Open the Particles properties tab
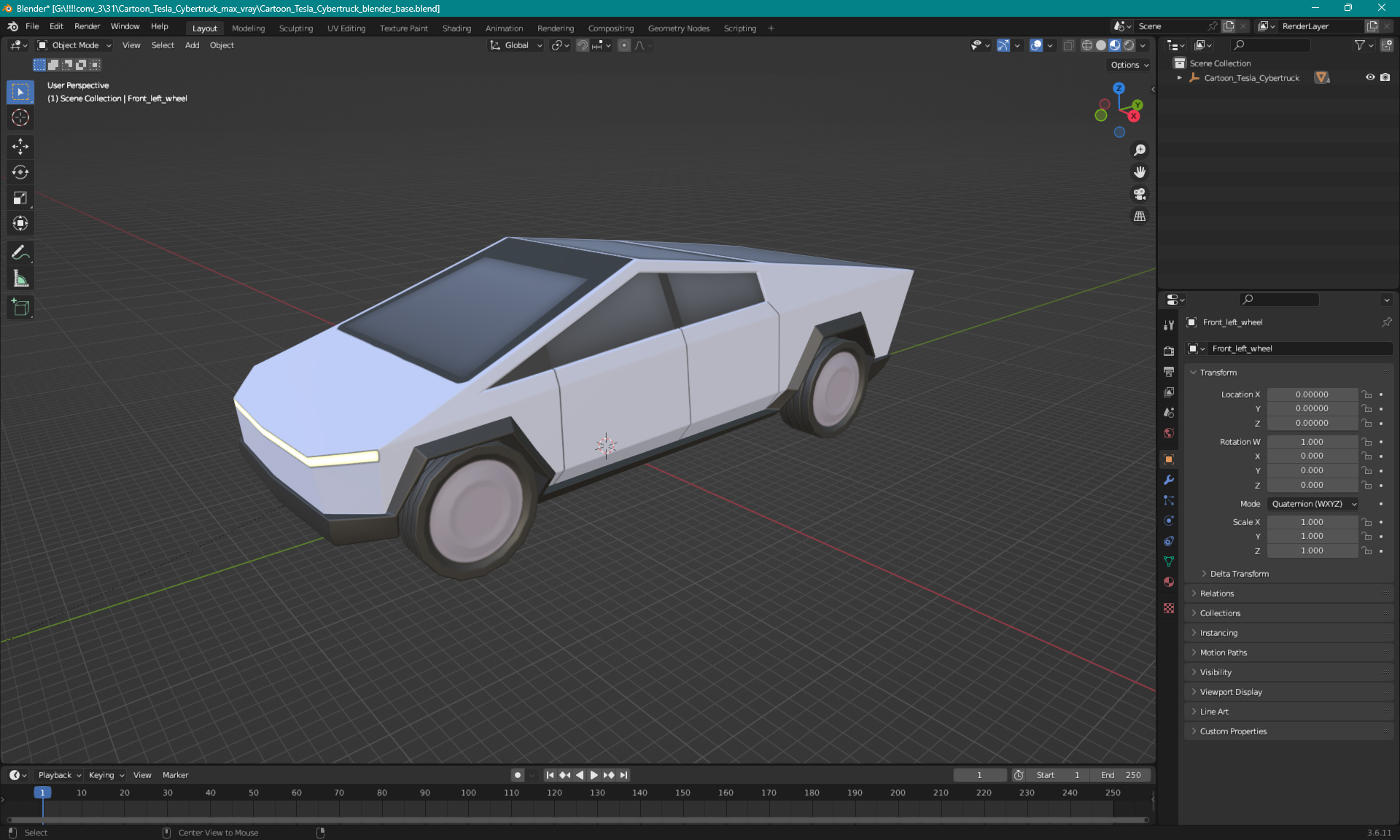Screen dimensions: 1400x840 click(1169, 500)
